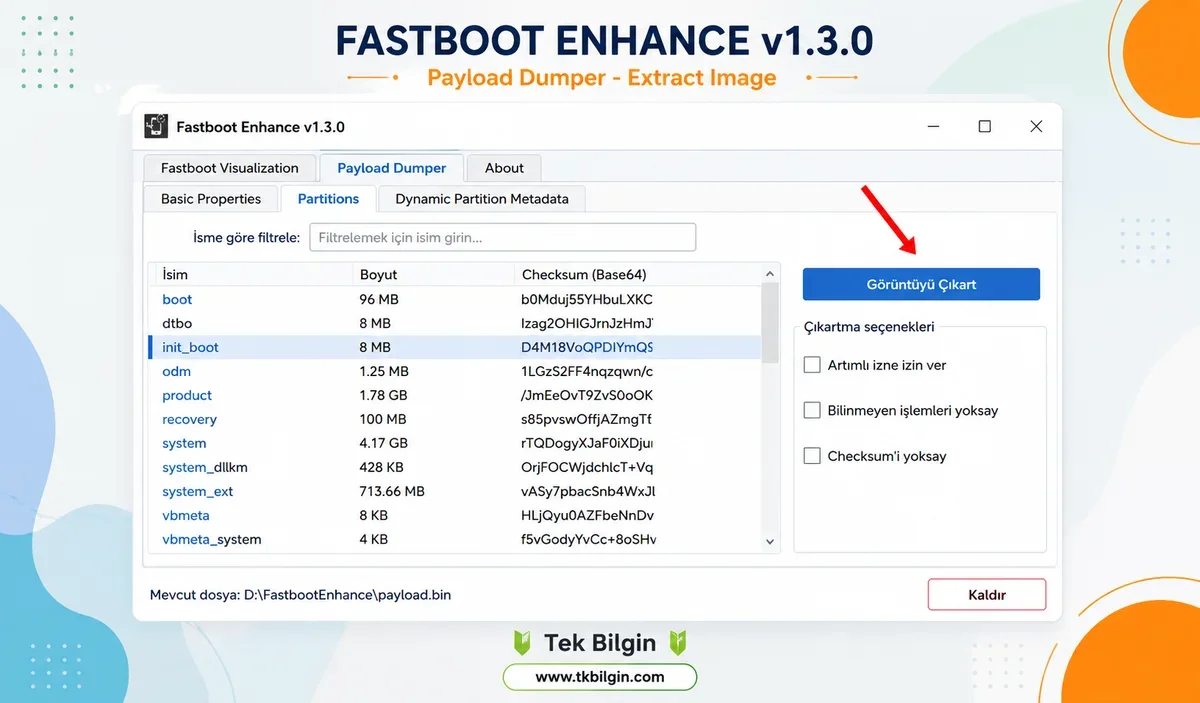Click the 4 KB size cell
Screen dimensions: 1200x703
click(x=373, y=539)
